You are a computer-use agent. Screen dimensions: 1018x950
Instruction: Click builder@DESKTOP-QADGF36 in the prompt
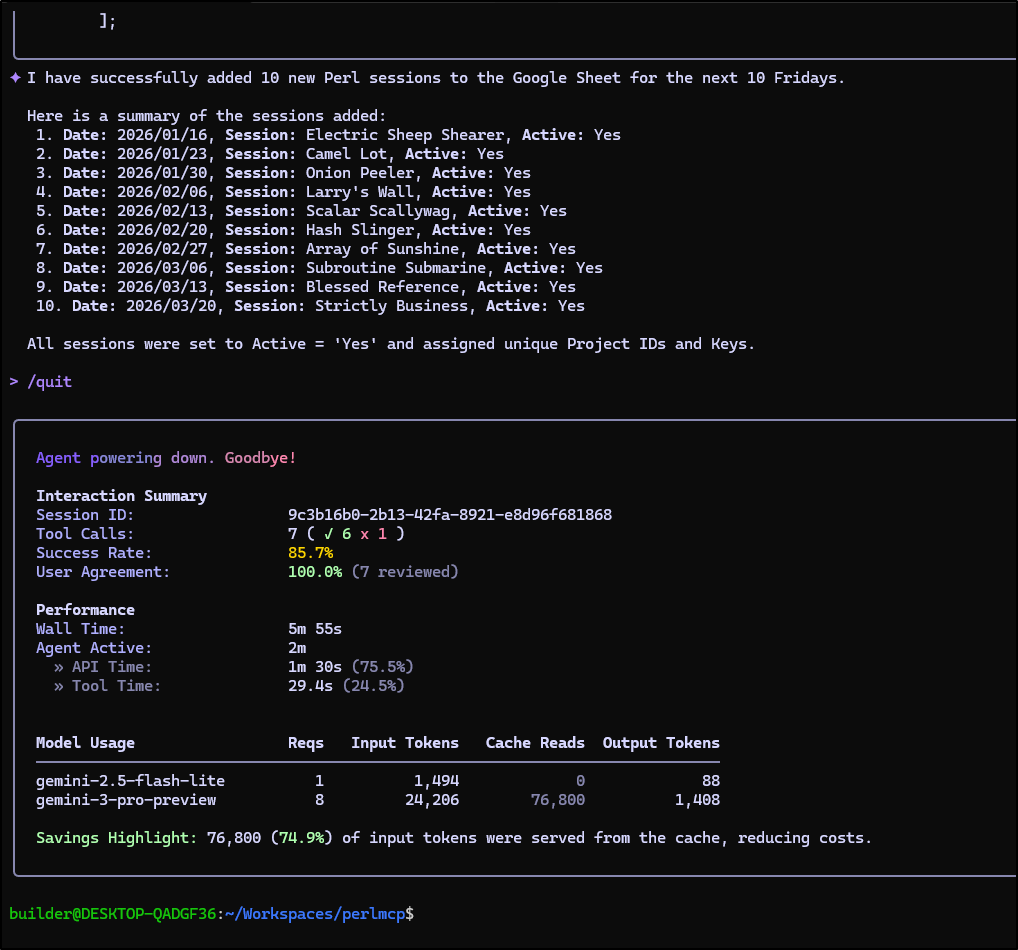[113, 913]
